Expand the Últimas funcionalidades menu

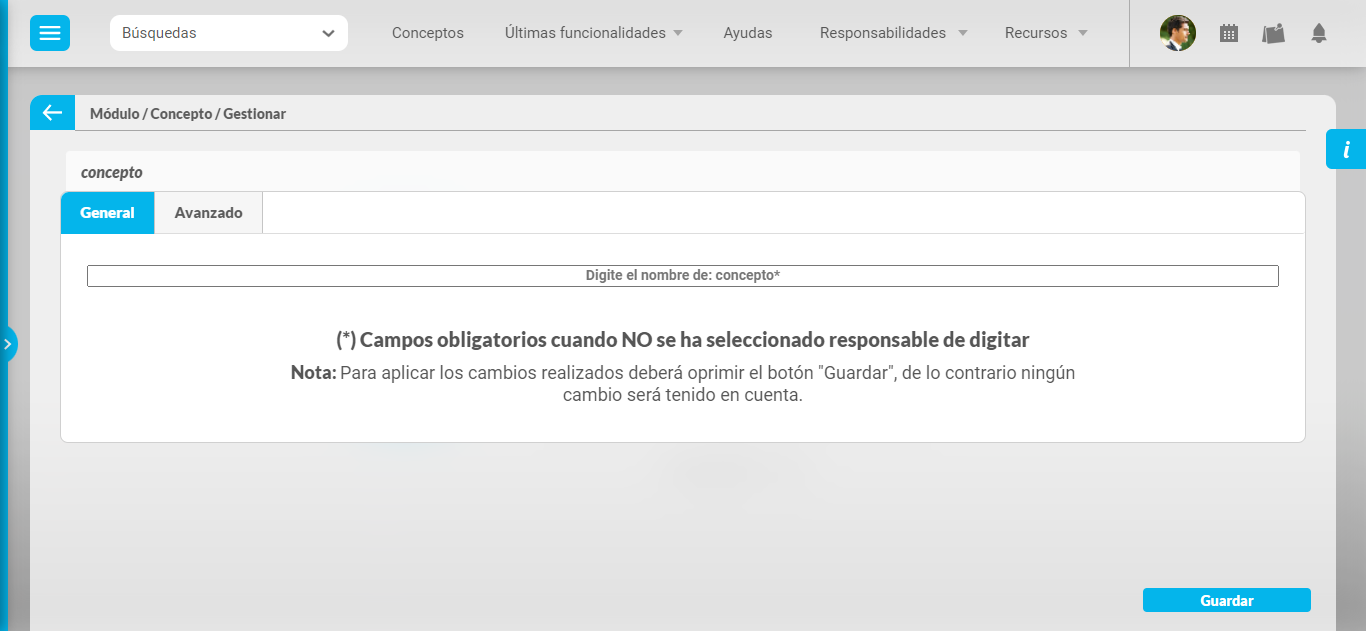tap(594, 33)
